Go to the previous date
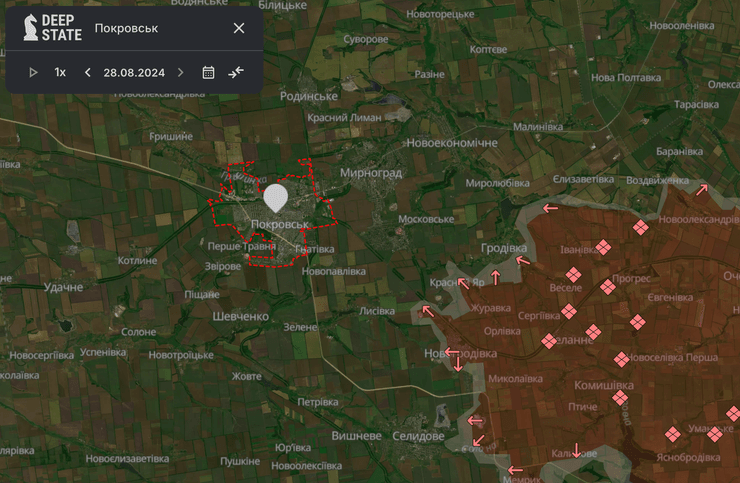The image size is (740, 483). pyautogui.click(x=88, y=72)
